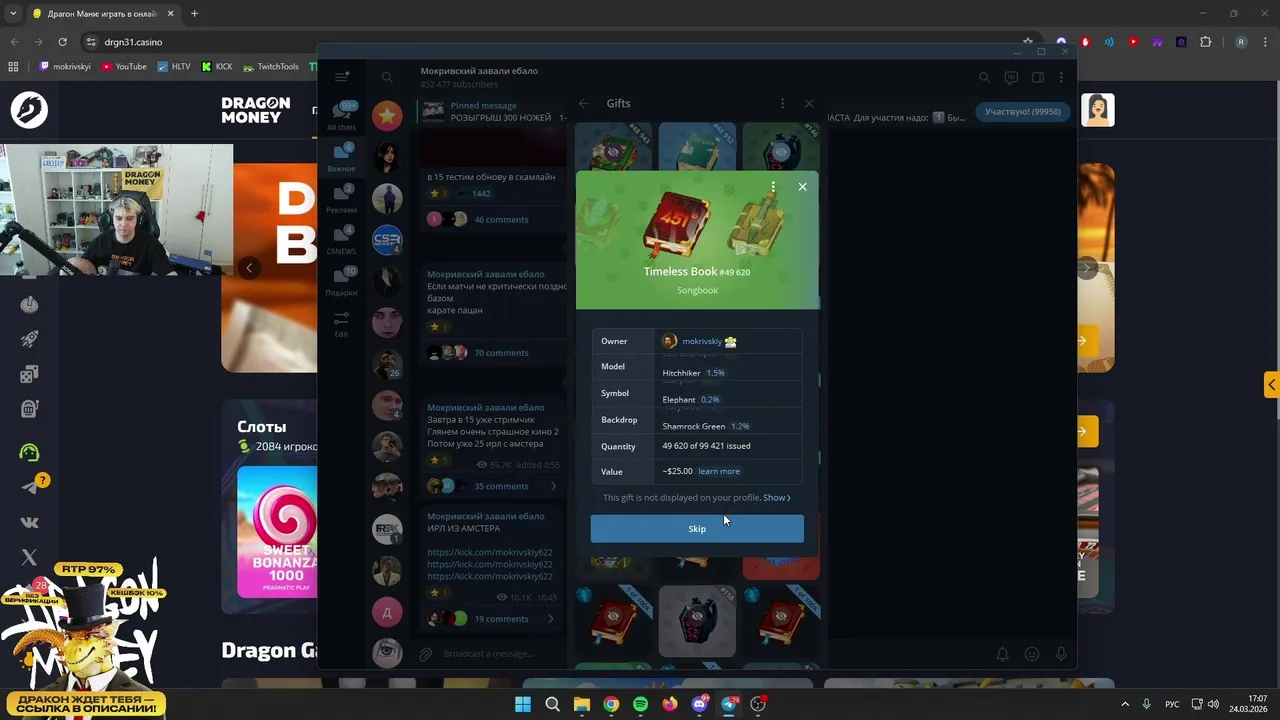The width and height of the screenshot is (1280, 720).
Task: Select Подарки chat folder
Action: [x=342, y=281]
